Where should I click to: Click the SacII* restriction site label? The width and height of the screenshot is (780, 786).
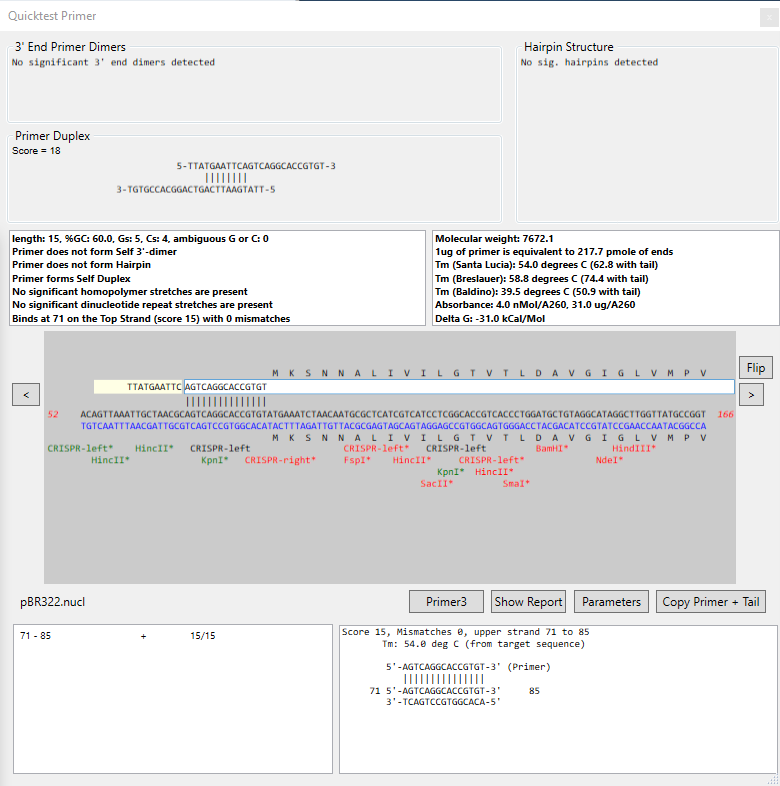pyautogui.click(x=436, y=484)
